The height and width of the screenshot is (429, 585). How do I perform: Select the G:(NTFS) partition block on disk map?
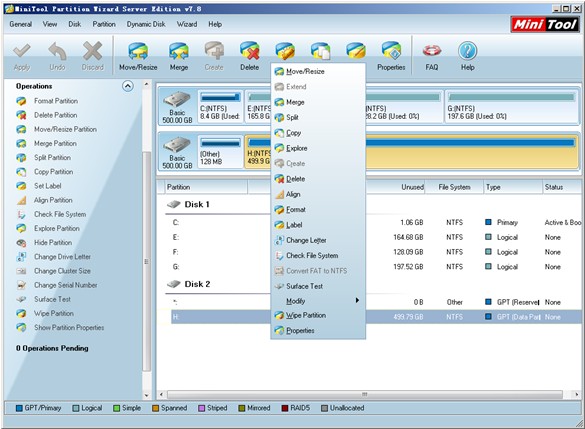(x=512, y=106)
